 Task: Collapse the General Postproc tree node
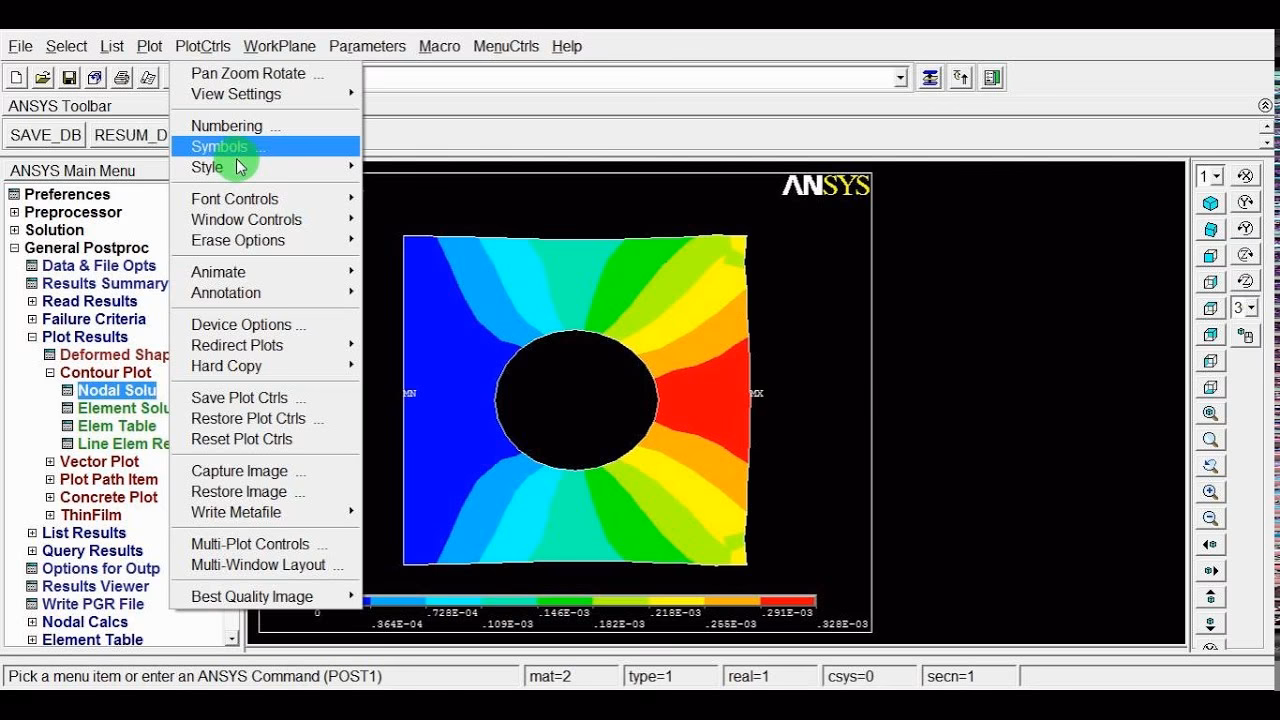tap(14, 248)
